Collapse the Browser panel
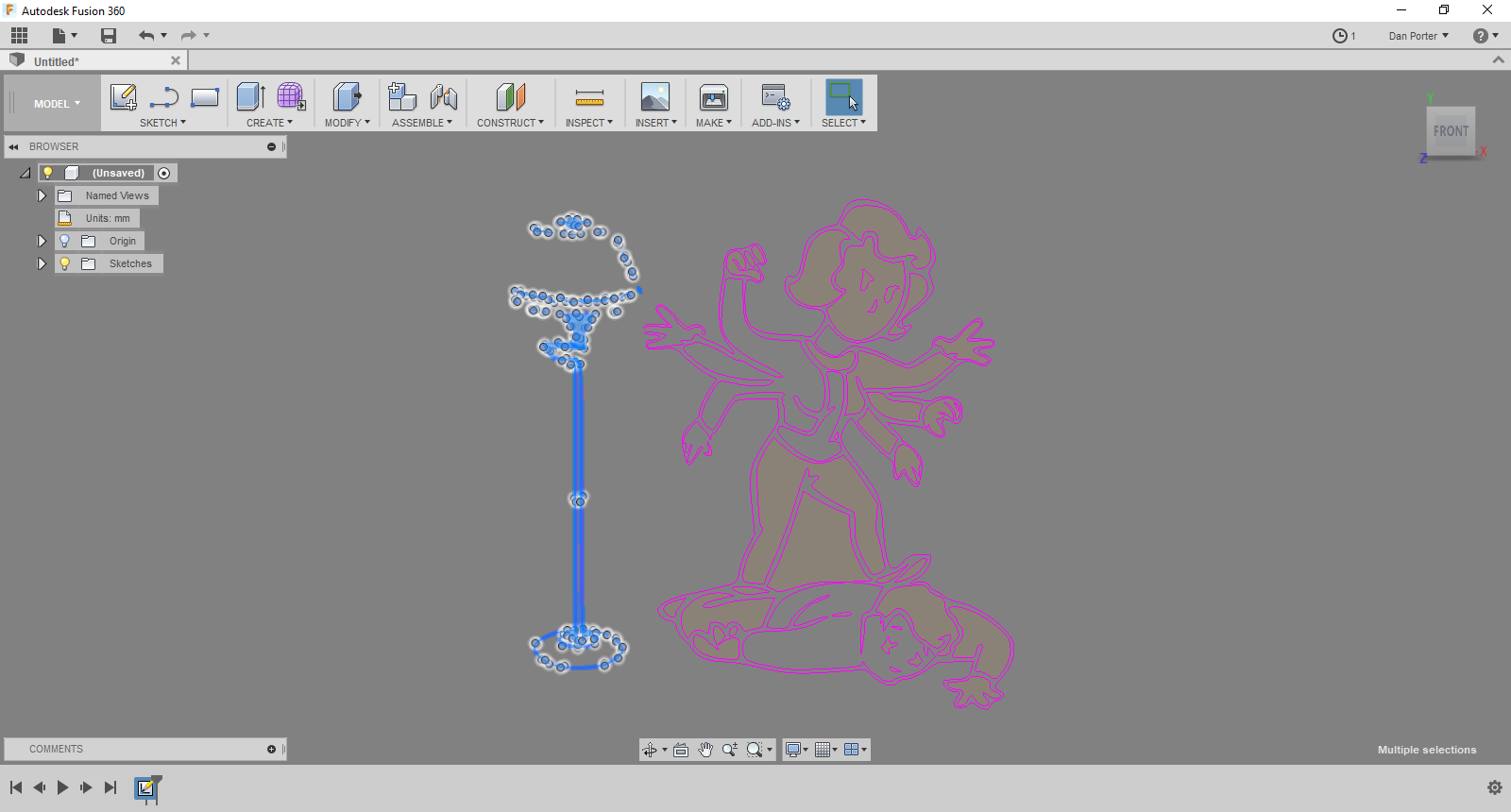This screenshot has height=812, width=1511. coord(13,147)
